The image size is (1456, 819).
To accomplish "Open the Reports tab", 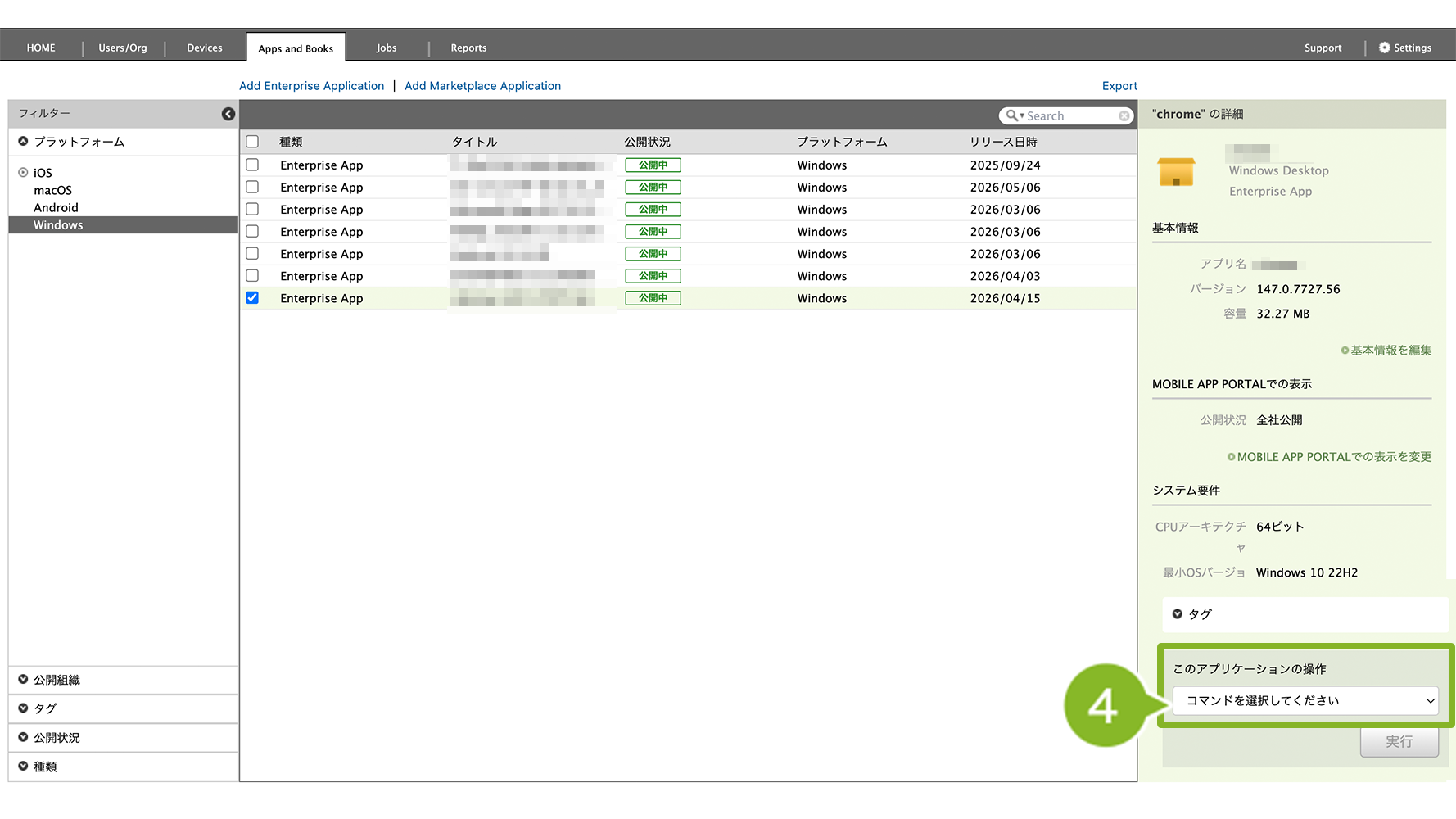I will (468, 48).
